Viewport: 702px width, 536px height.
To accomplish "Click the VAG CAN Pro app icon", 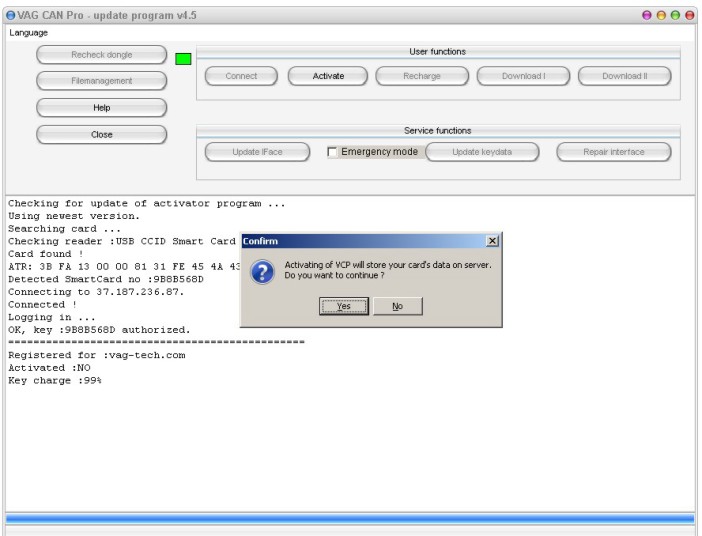I will tap(10, 16).
